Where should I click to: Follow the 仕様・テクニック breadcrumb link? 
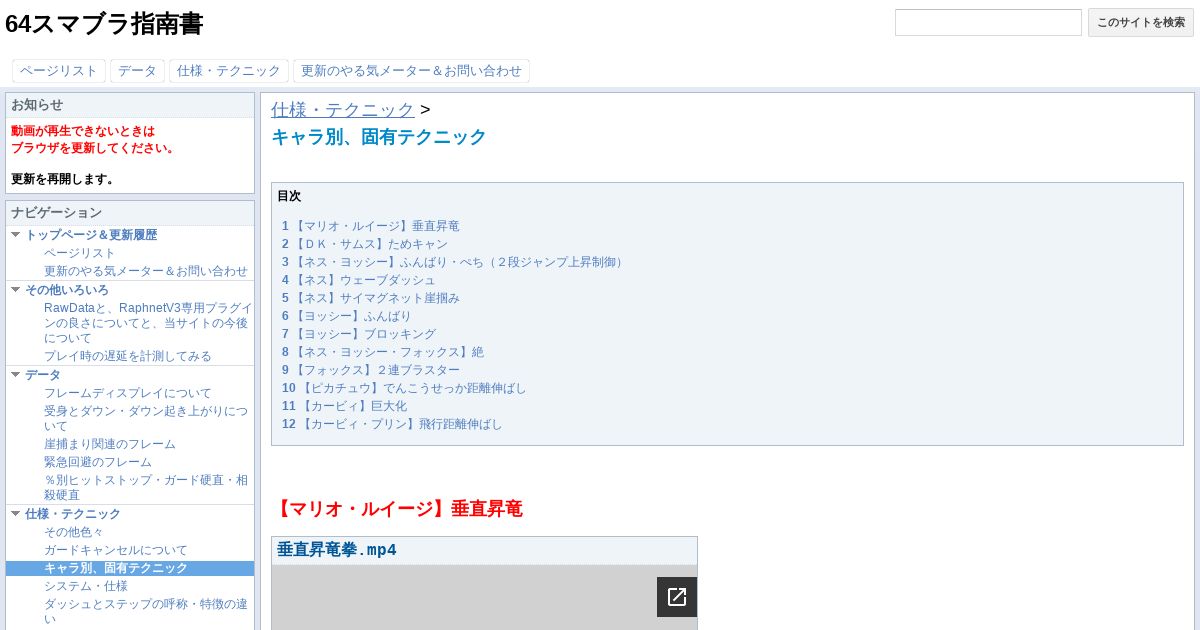[343, 110]
